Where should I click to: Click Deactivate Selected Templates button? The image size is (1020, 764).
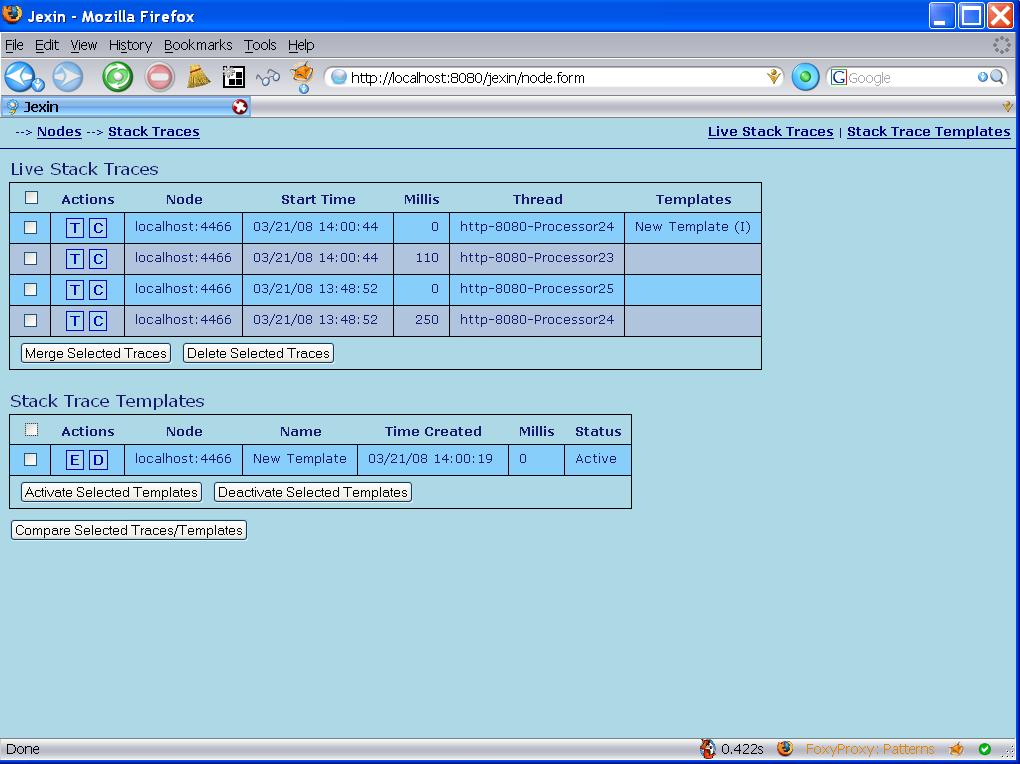pyautogui.click(x=313, y=492)
